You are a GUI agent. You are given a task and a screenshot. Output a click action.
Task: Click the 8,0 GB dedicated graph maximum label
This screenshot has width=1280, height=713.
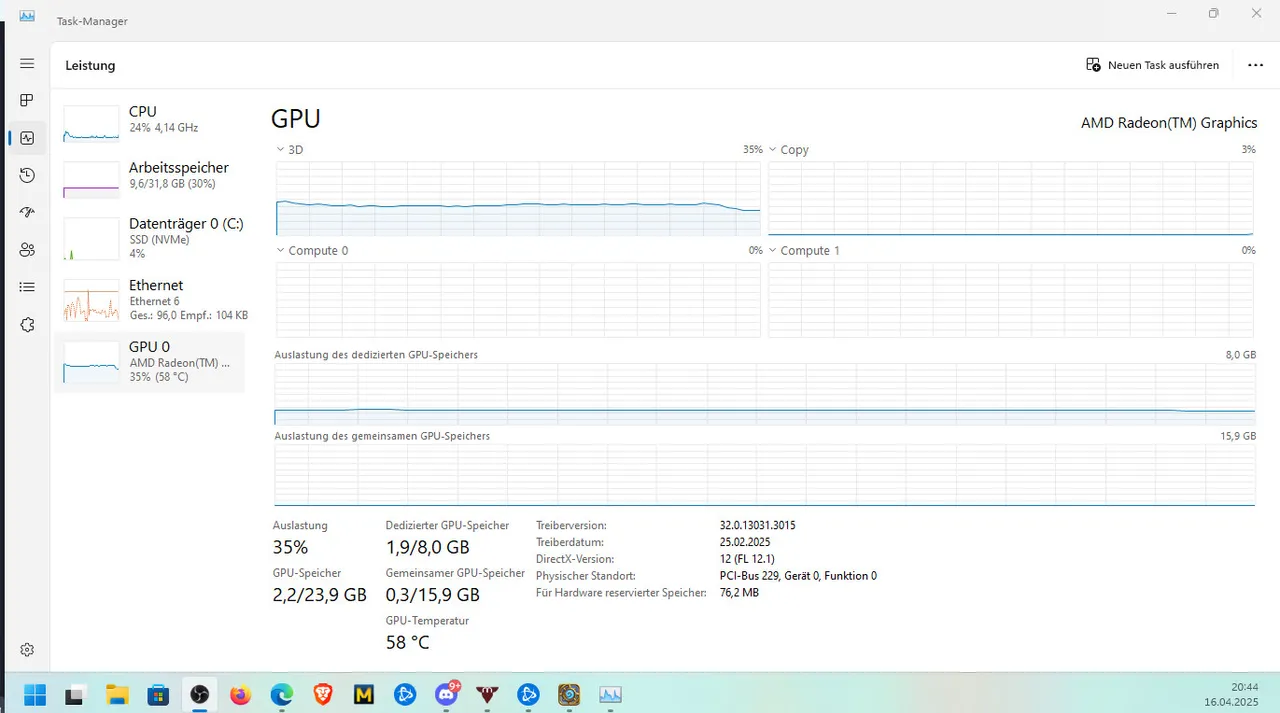(x=1240, y=355)
